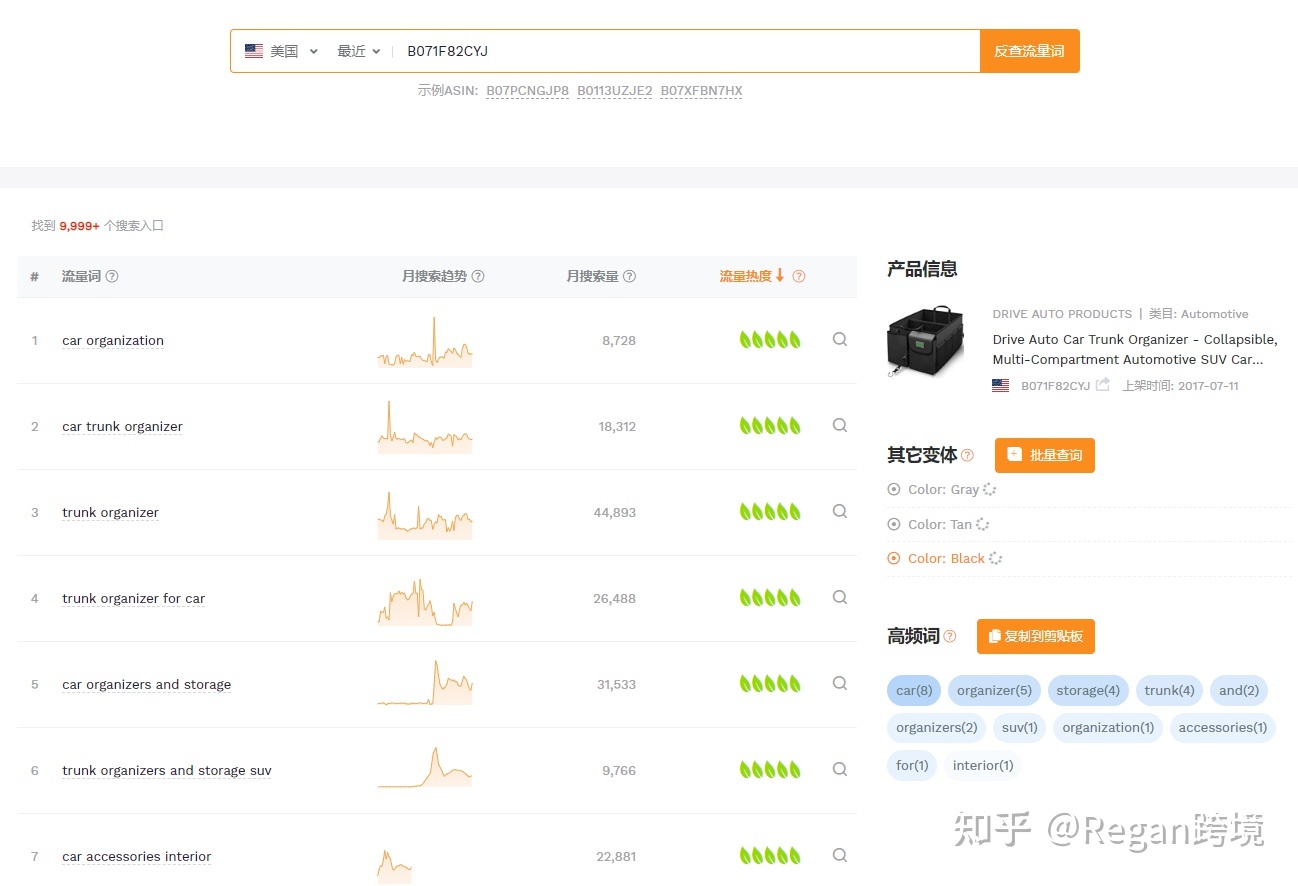Select the Color: Black variant
The width and height of the screenshot is (1298, 886).
click(x=893, y=558)
